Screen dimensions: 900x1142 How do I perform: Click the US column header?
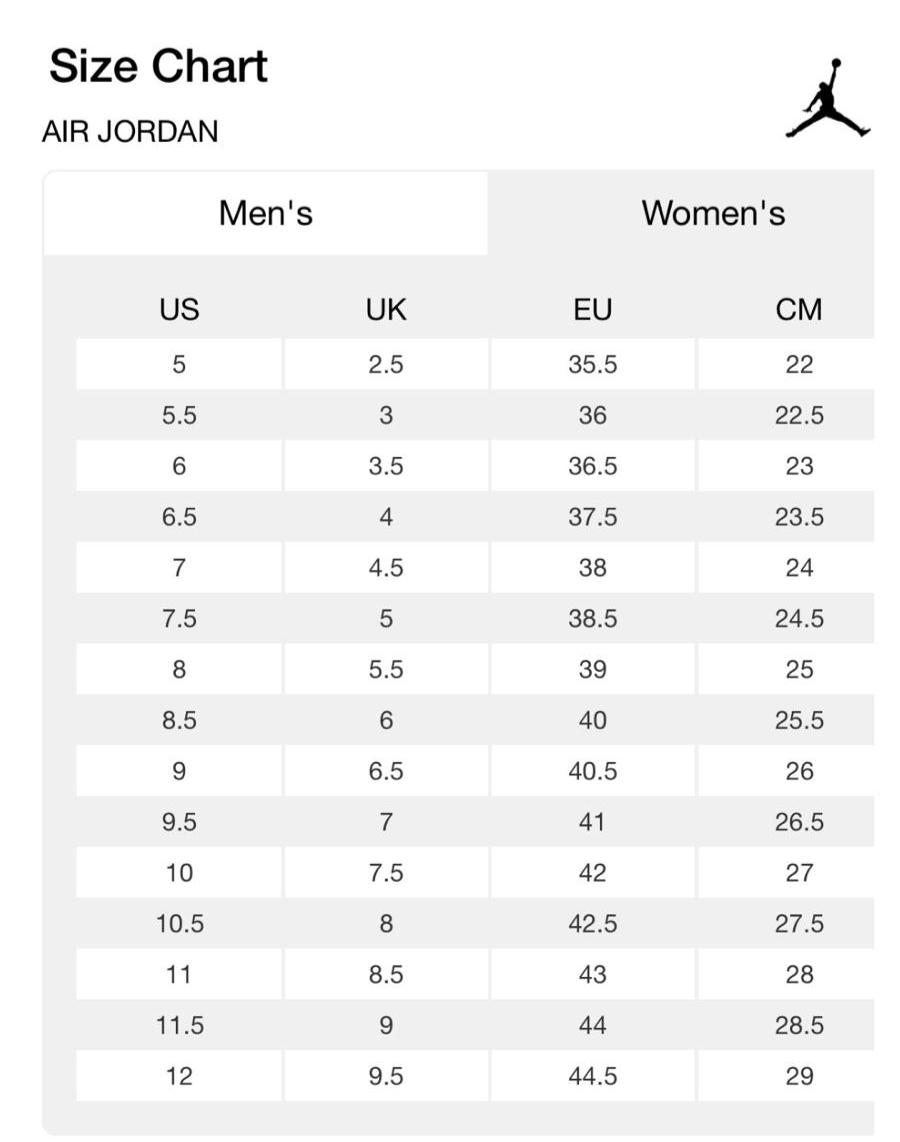(179, 310)
